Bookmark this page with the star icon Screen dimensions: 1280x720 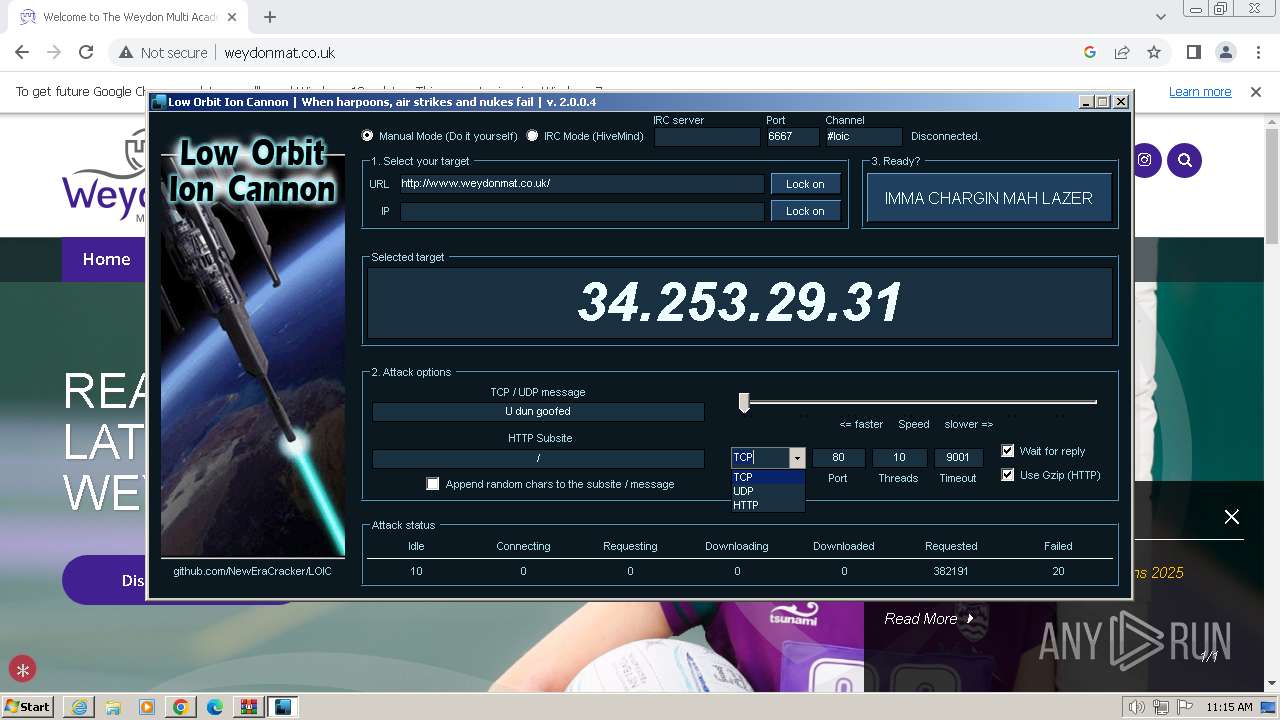pyautogui.click(x=1154, y=52)
